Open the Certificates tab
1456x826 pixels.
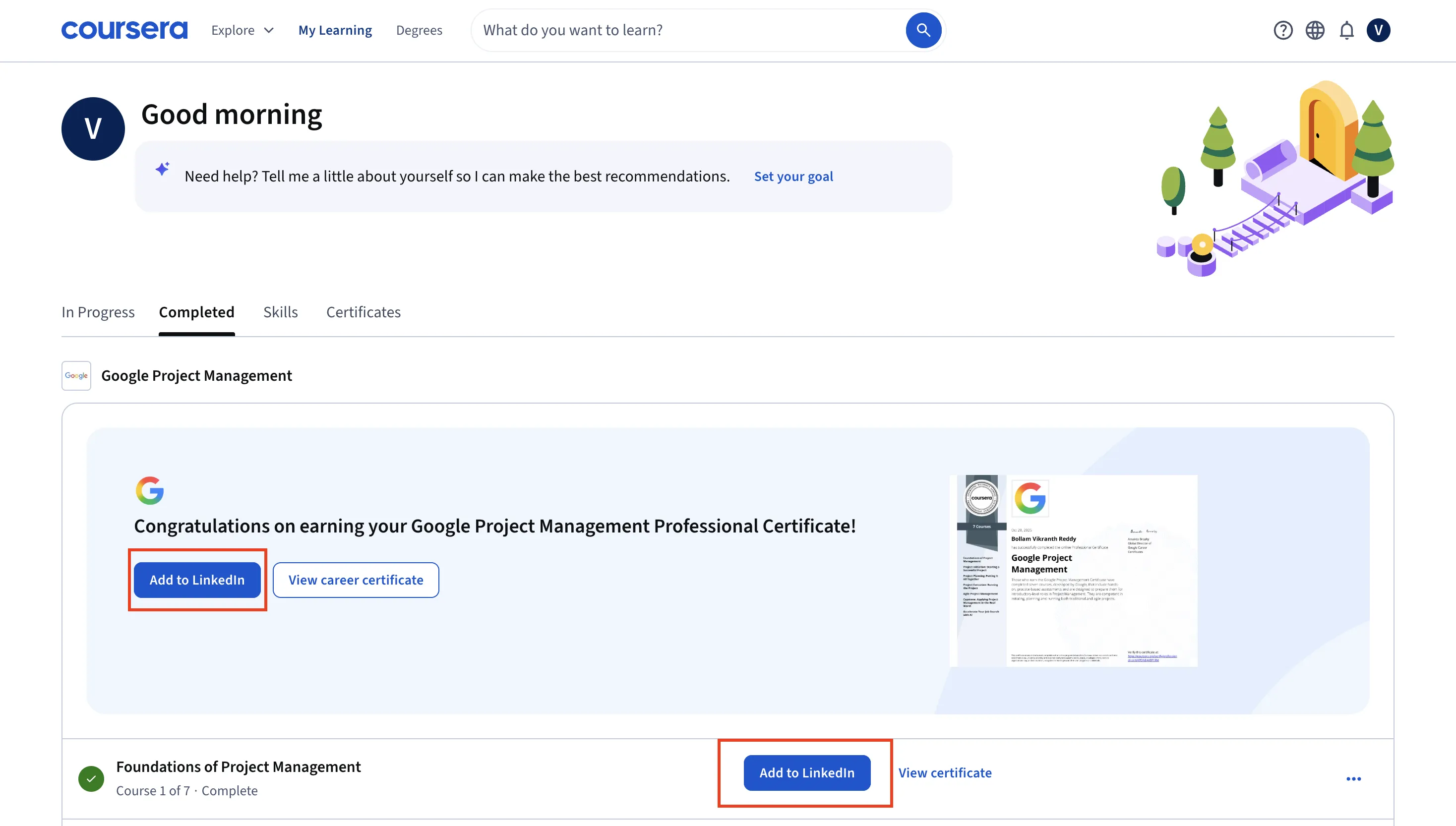point(363,312)
